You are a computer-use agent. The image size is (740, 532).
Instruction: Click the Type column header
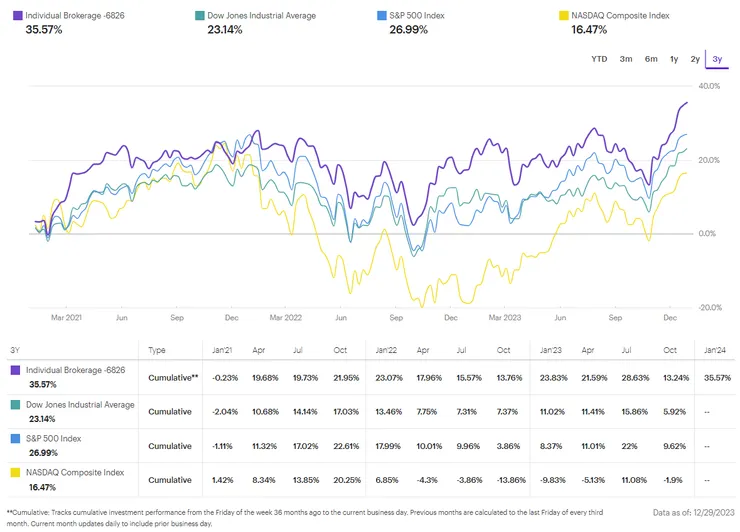(x=157, y=351)
